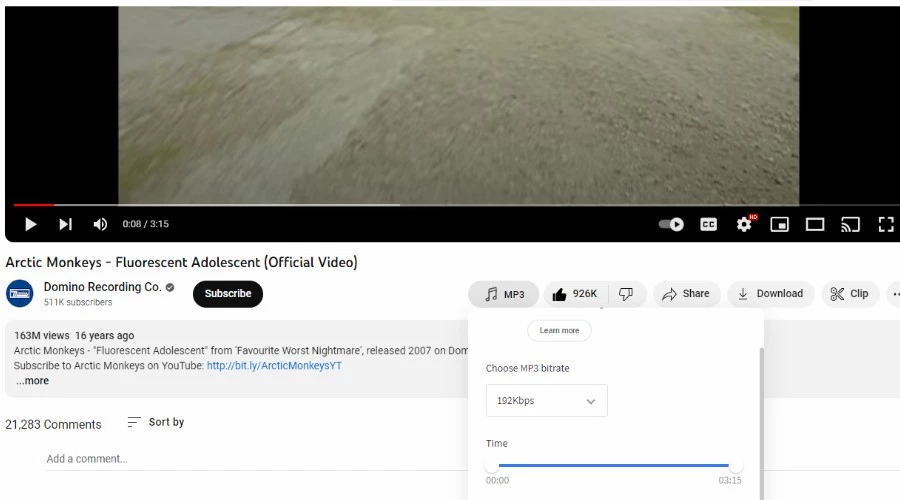Click the start handle of Time slider
Screen dimensions: 900x500
pos(492,466)
